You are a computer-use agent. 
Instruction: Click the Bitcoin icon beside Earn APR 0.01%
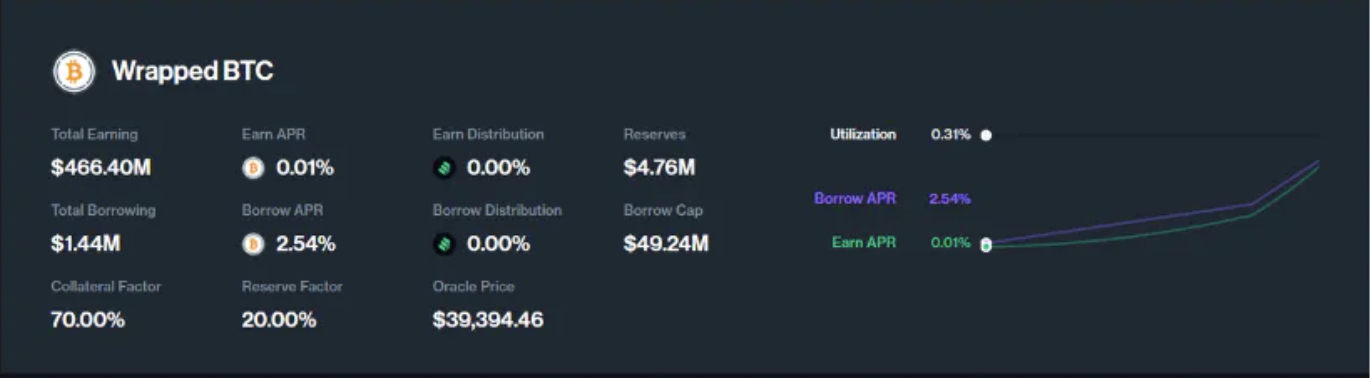(253, 168)
